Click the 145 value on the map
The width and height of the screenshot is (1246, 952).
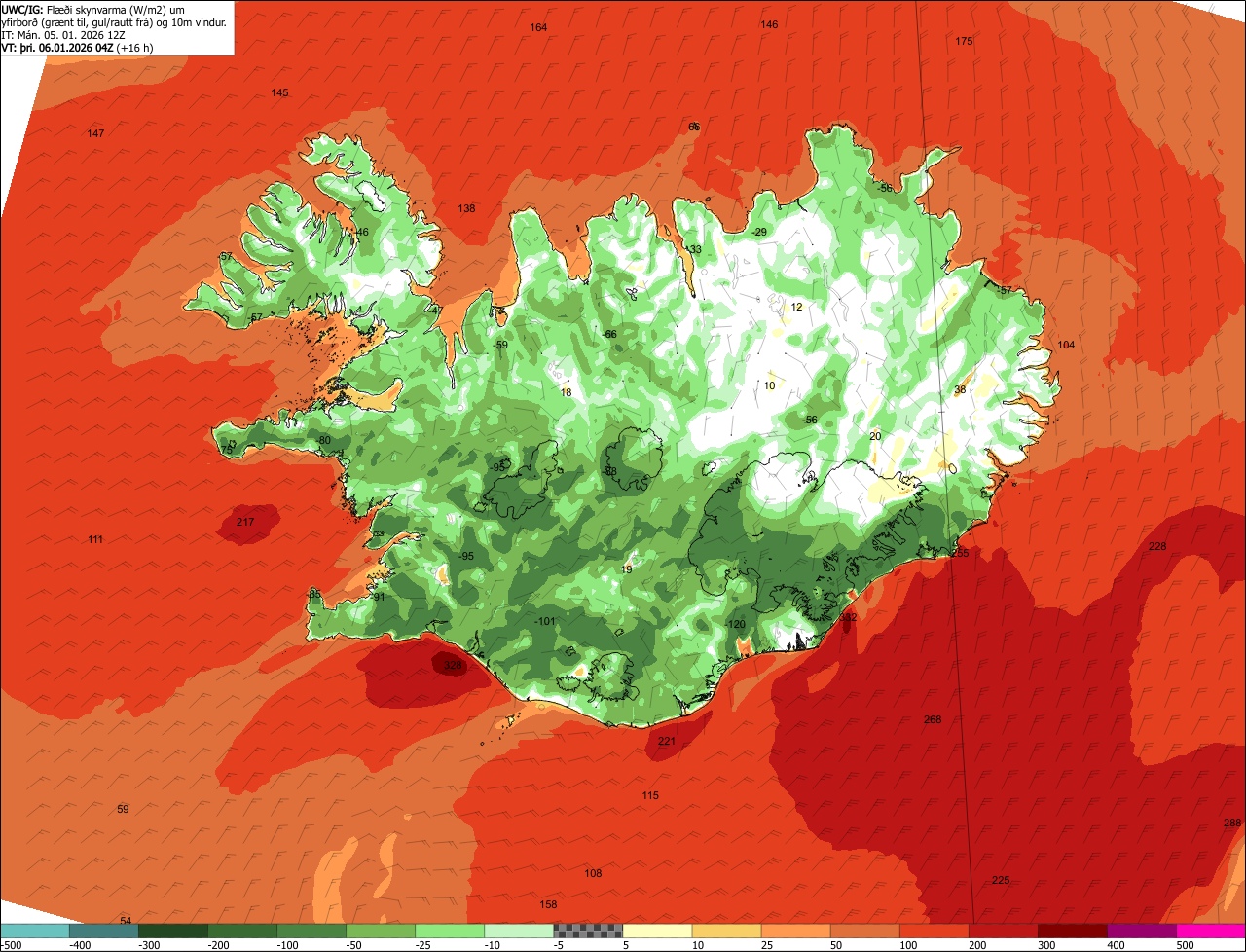tap(279, 93)
